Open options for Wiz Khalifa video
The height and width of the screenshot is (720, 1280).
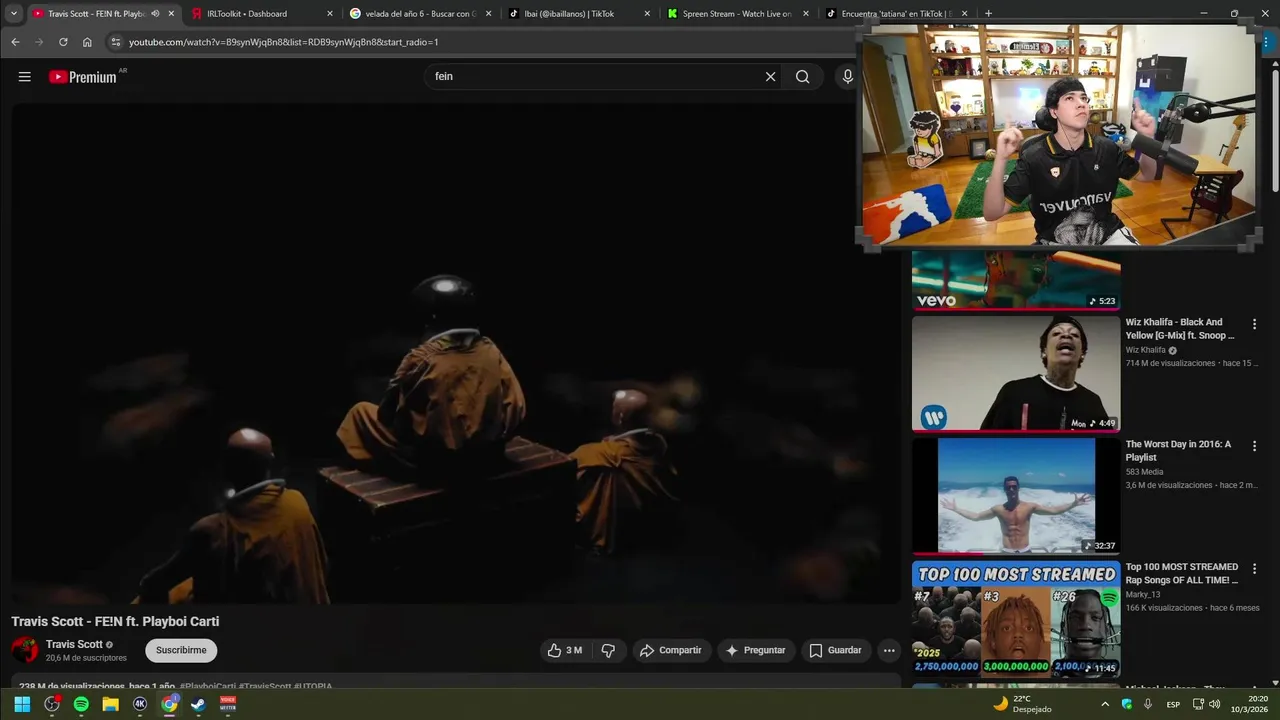[1254, 324]
